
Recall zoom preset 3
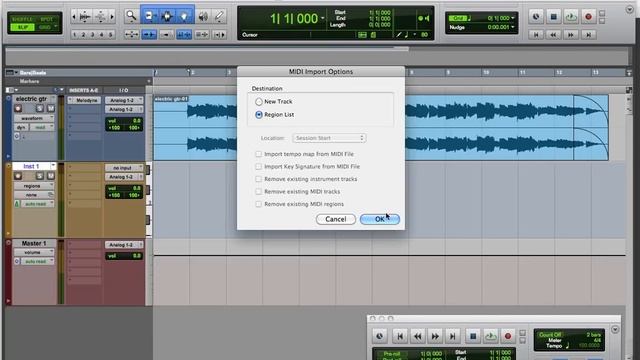coord(92,35)
